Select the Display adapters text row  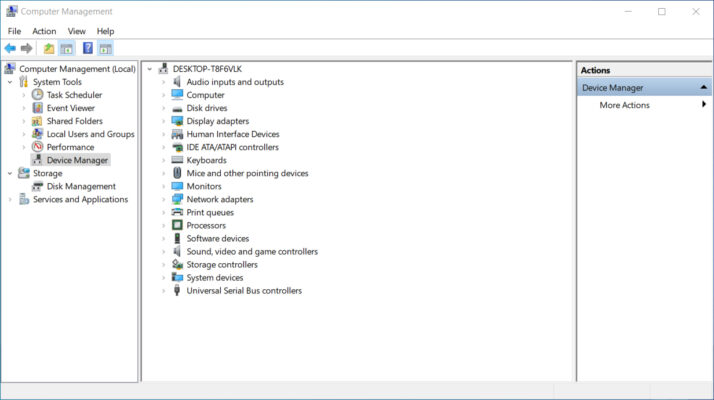click(x=218, y=121)
